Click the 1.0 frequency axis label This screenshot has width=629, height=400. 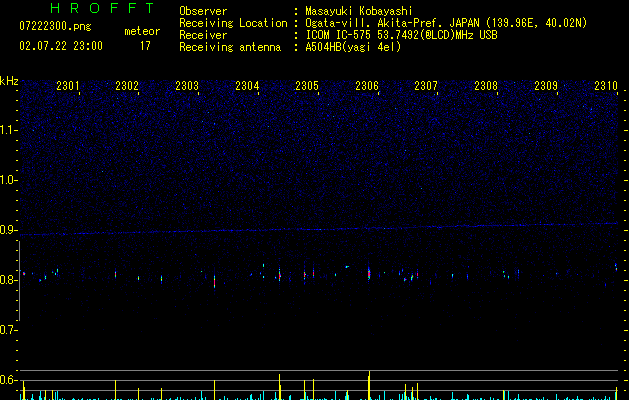click(x=9, y=180)
